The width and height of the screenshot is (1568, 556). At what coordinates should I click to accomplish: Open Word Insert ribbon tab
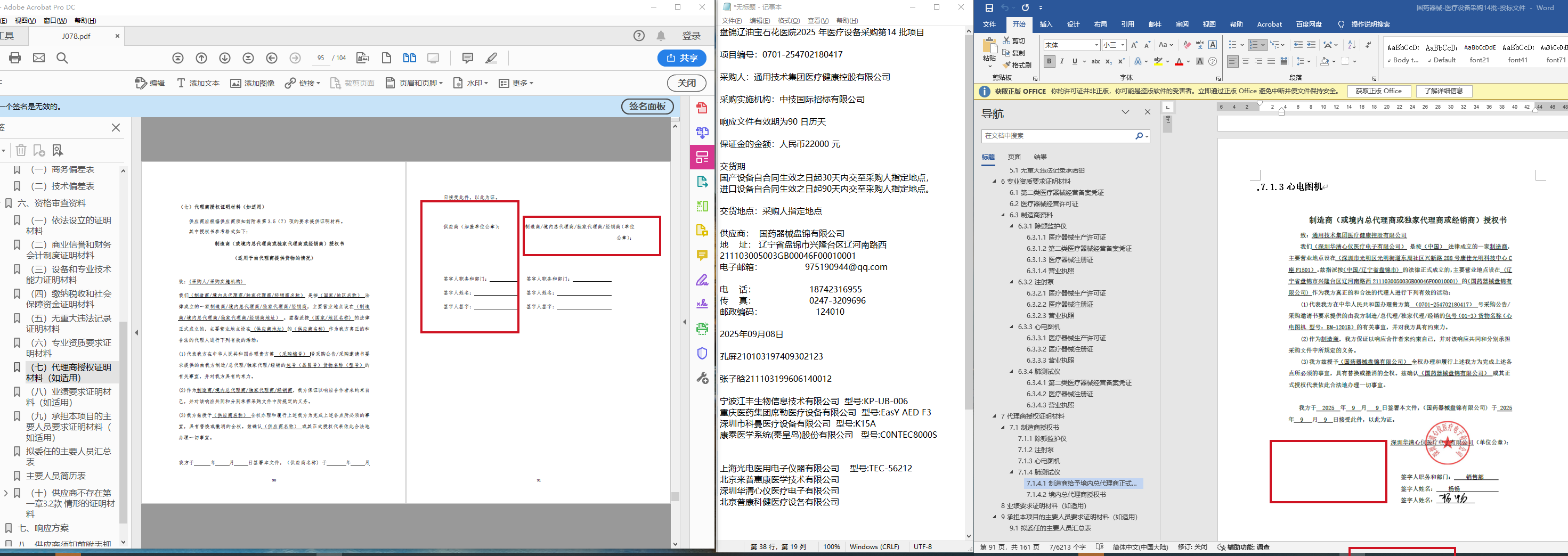pyautogui.click(x=1046, y=24)
